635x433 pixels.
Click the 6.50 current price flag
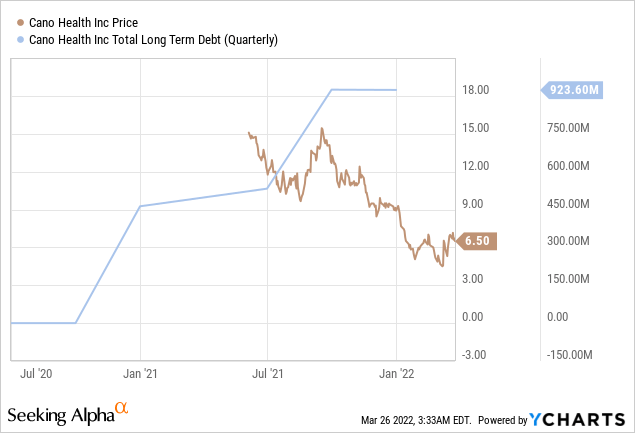(x=476, y=241)
